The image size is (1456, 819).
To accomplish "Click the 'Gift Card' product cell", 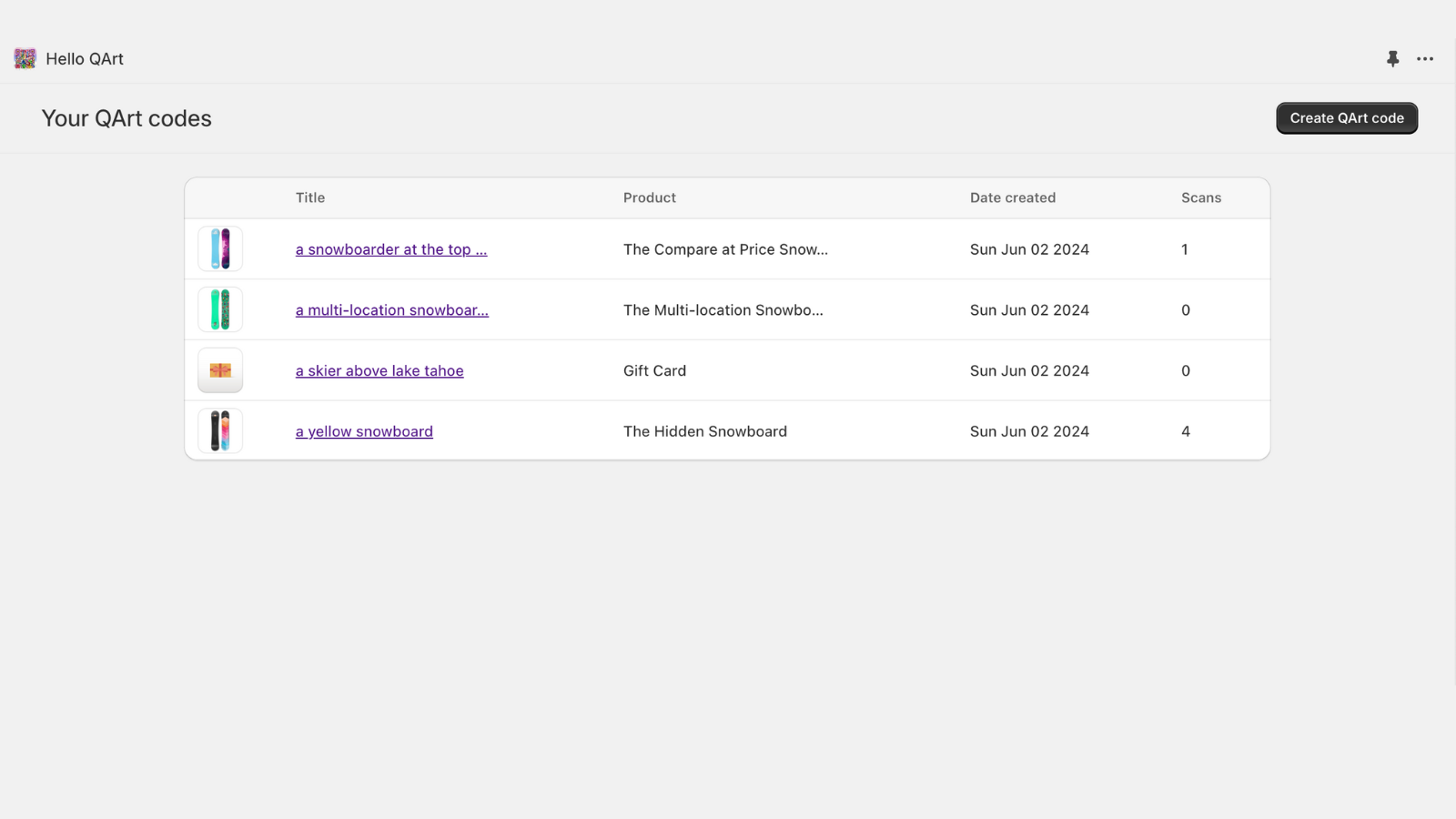I will pyautogui.click(x=655, y=370).
